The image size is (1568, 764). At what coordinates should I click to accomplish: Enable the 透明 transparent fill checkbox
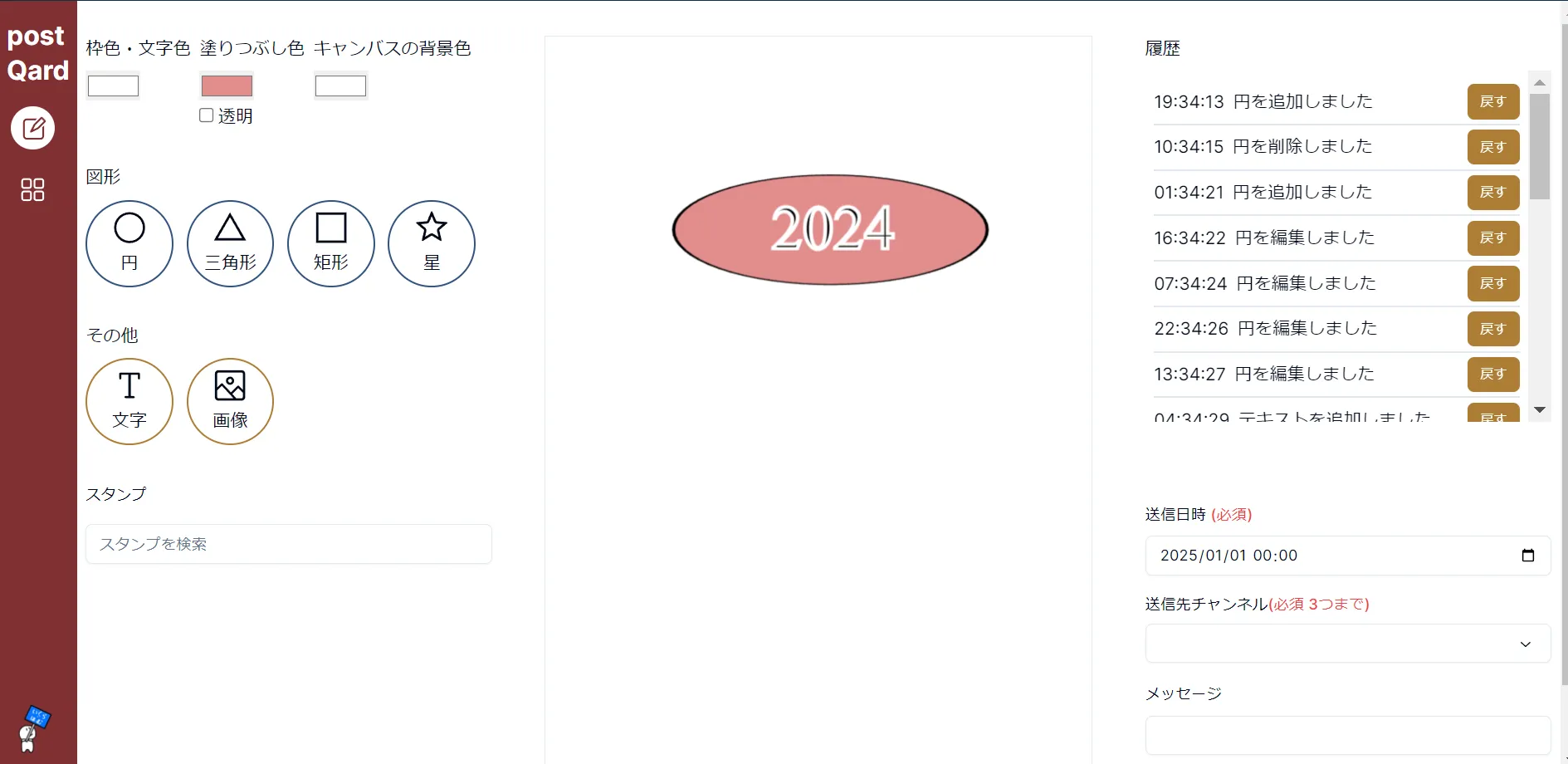click(207, 115)
